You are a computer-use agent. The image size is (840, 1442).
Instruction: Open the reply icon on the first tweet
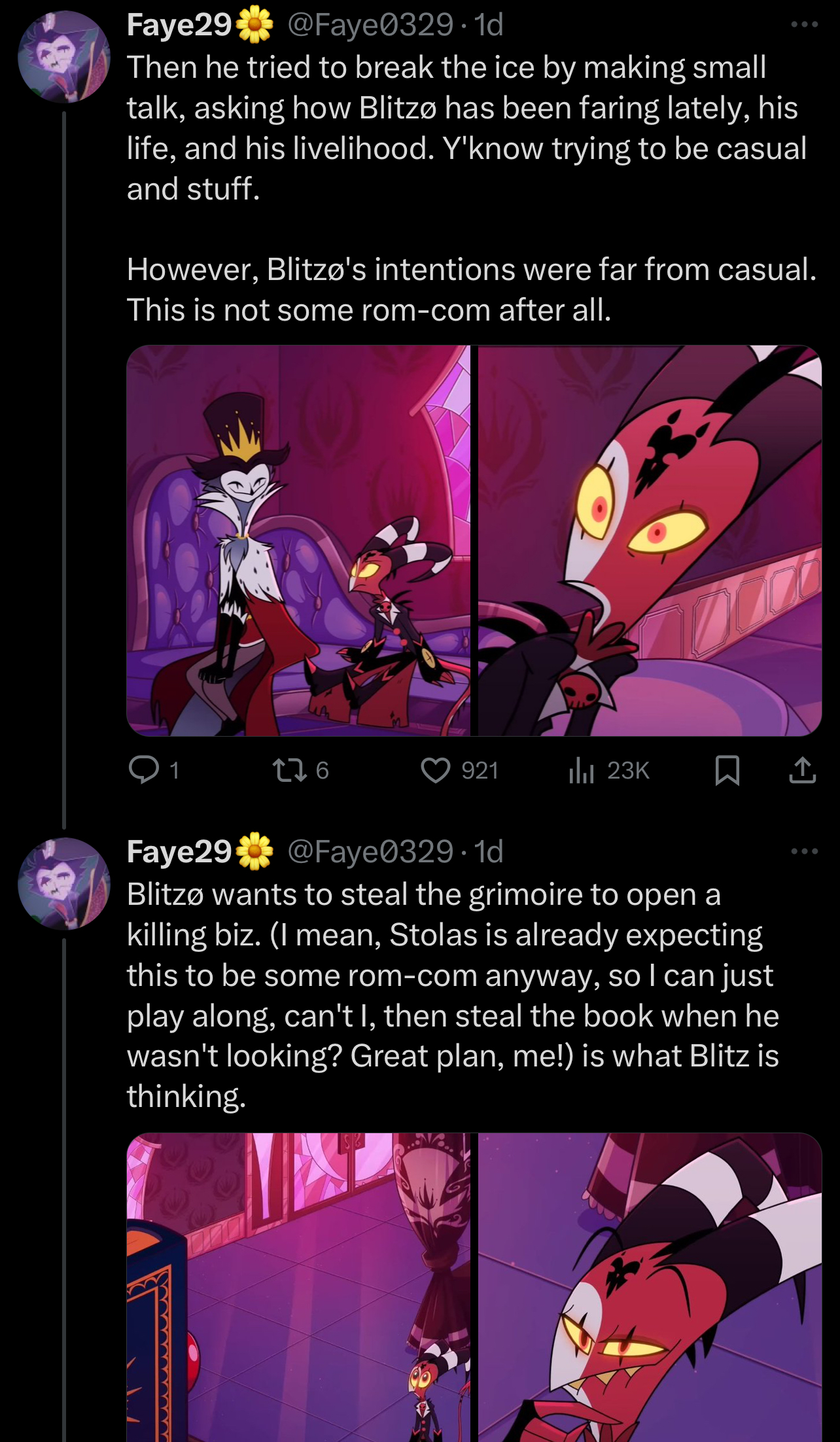click(x=144, y=770)
